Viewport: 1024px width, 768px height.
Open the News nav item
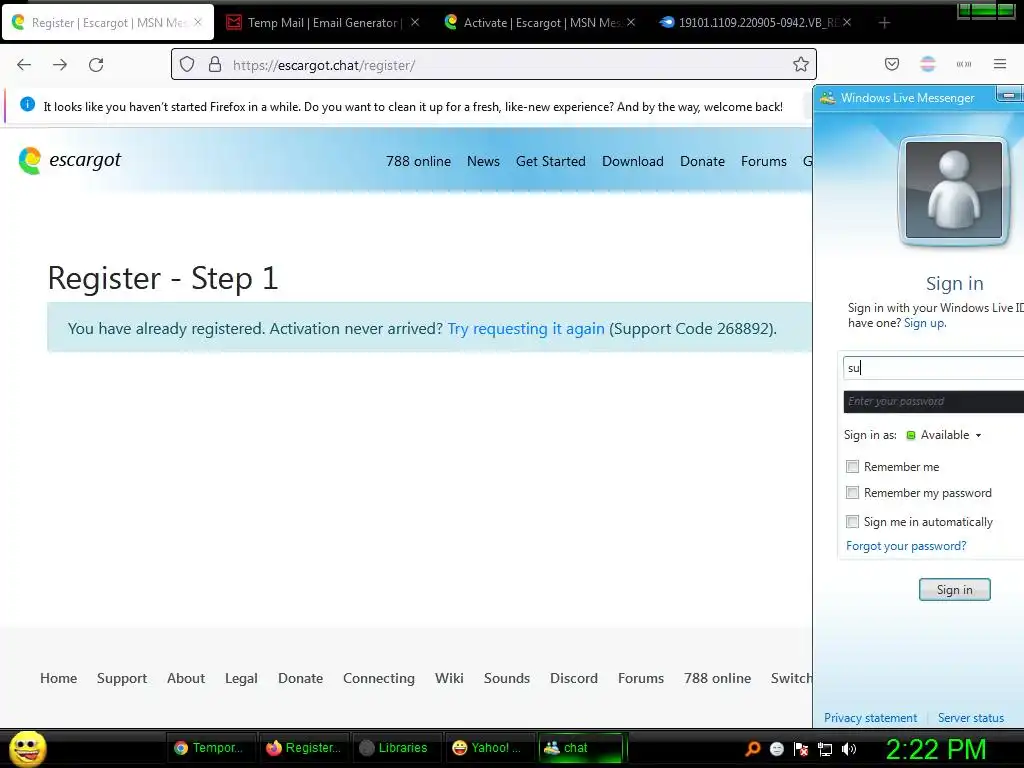point(483,161)
